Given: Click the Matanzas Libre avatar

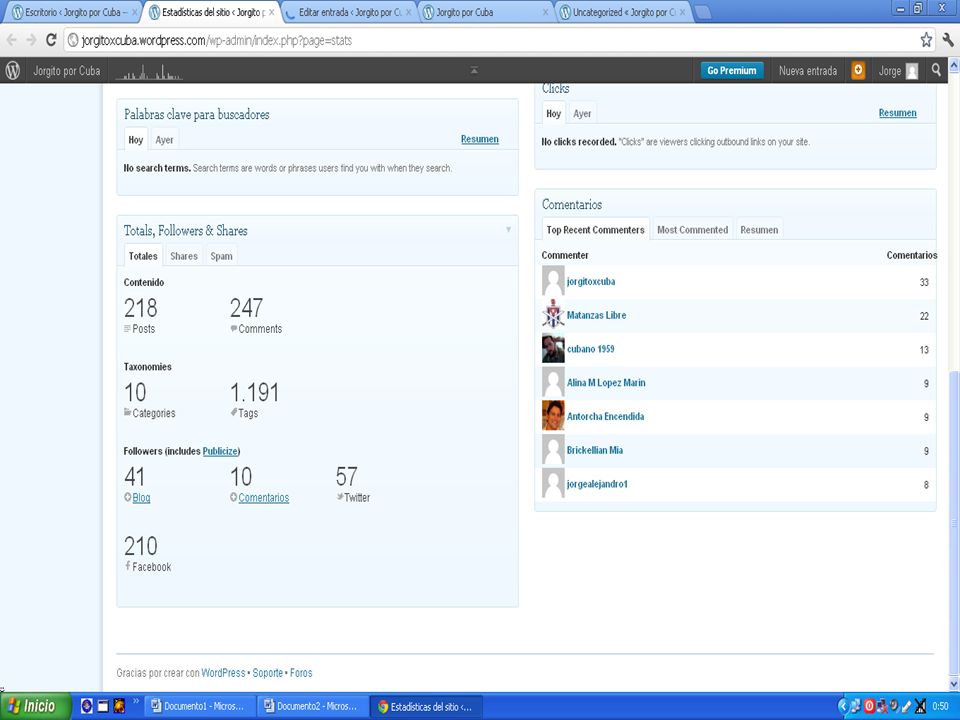Looking at the screenshot, I should tap(553, 315).
